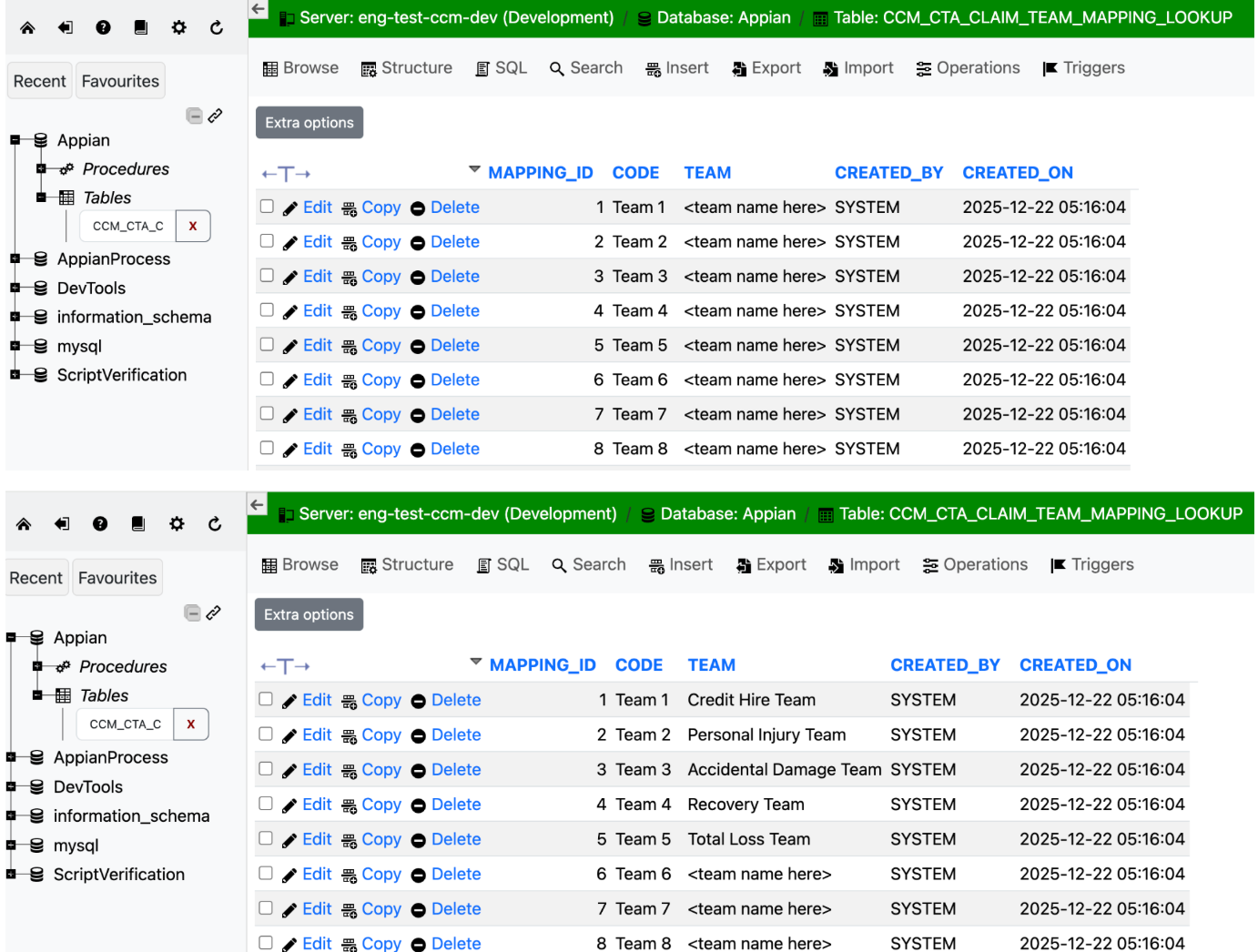This screenshot has height=952, width=1258.
Task: Select the Personal Injury Team row checkbox
Action: pyautogui.click(x=266, y=734)
